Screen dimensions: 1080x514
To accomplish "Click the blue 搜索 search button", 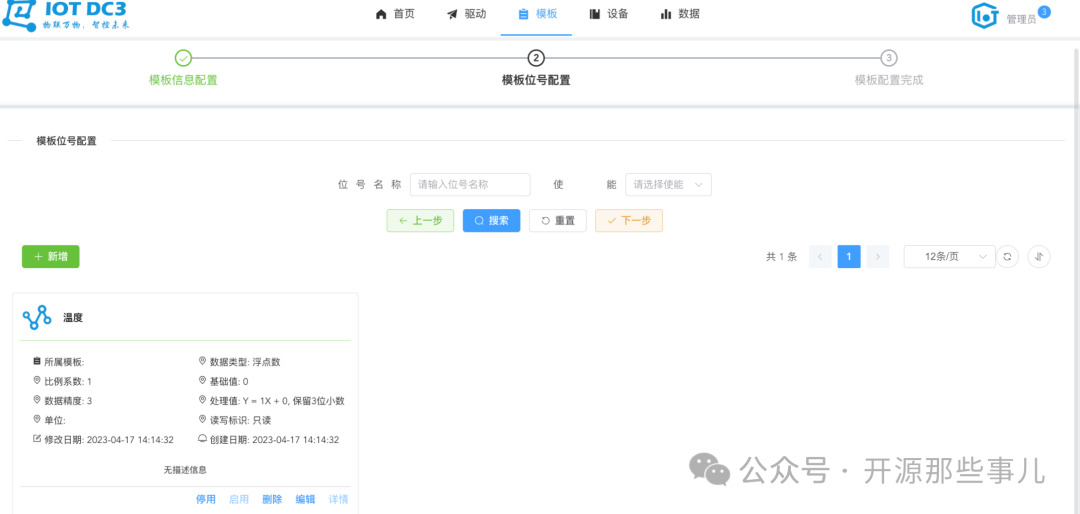I will coord(491,220).
